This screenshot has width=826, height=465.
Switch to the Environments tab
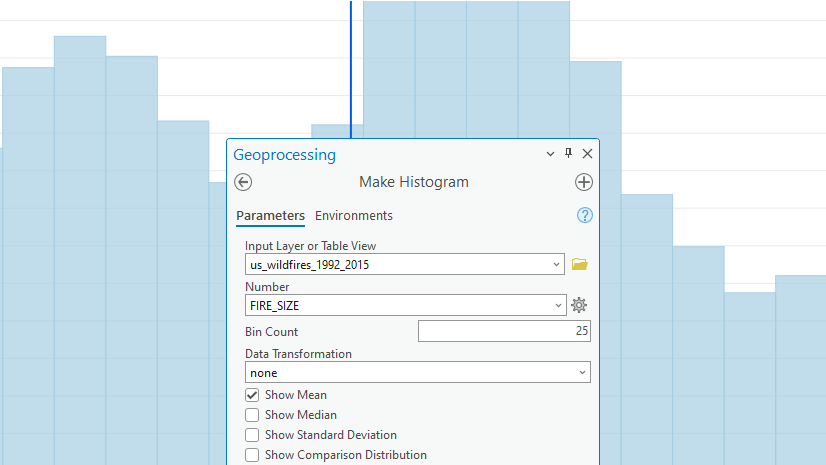[x=354, y=216]
